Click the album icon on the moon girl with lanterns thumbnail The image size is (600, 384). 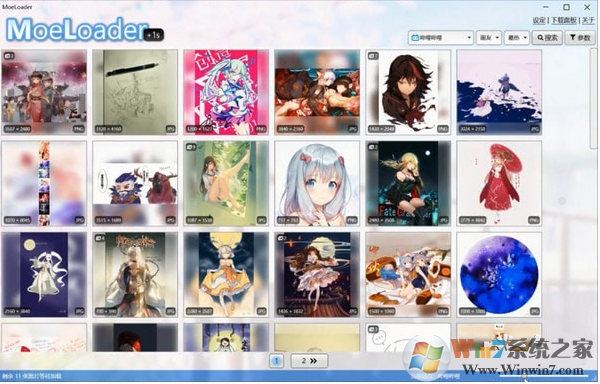282,238
